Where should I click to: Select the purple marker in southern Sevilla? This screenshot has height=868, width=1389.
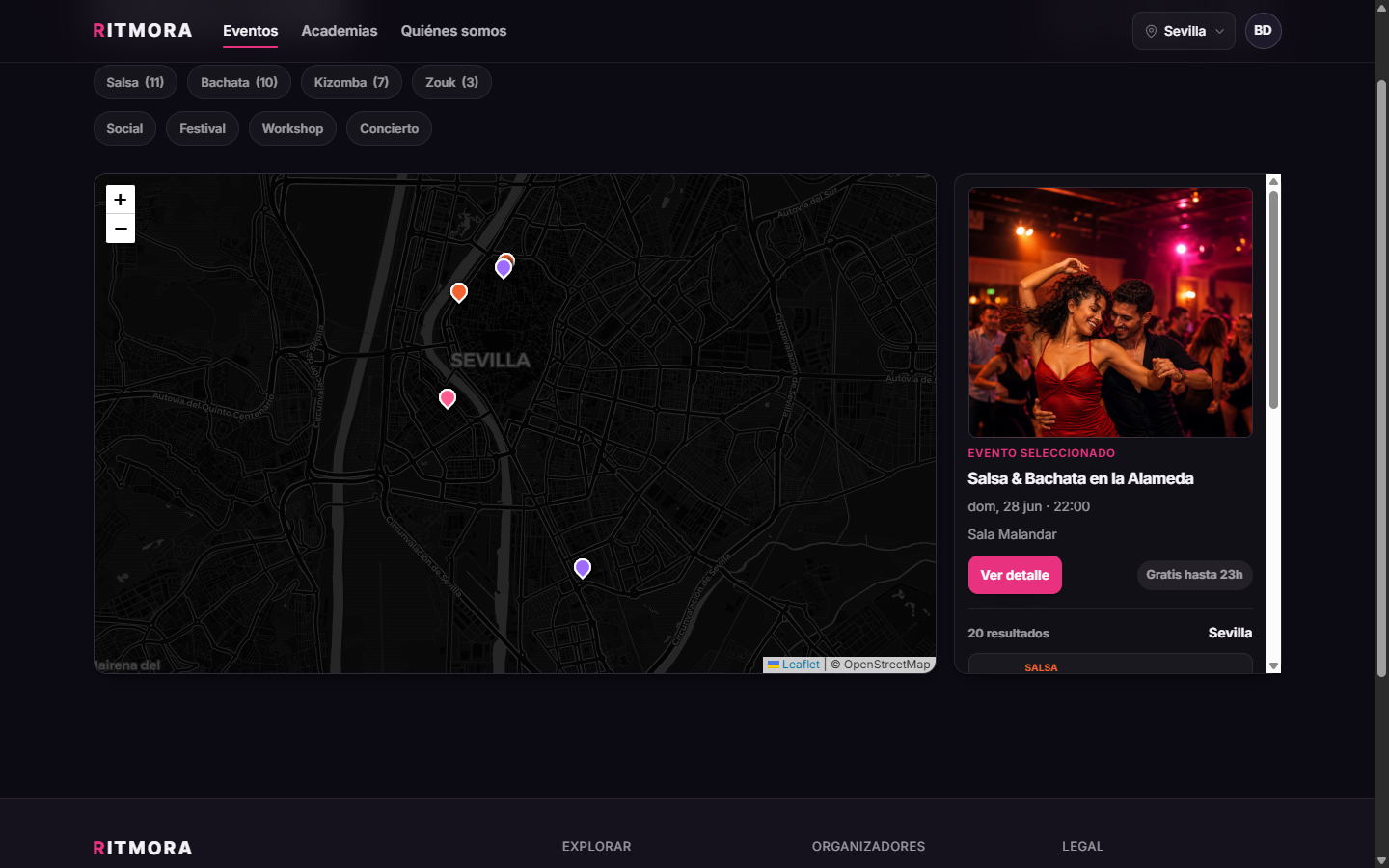tap(583, 568)
